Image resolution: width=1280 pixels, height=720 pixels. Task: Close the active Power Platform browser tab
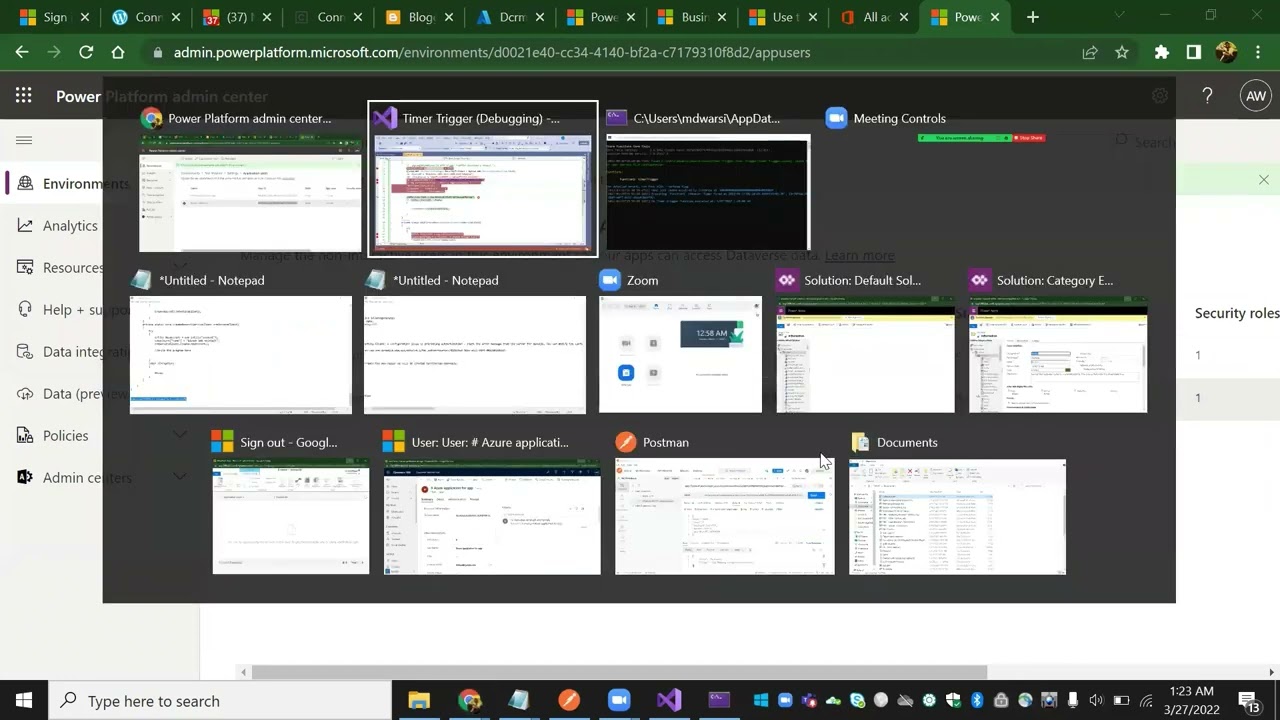click(x=994, y=17)
